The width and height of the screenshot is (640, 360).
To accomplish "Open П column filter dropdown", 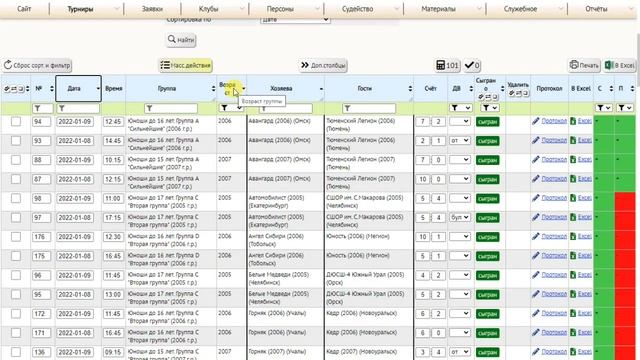I will 624,108.
